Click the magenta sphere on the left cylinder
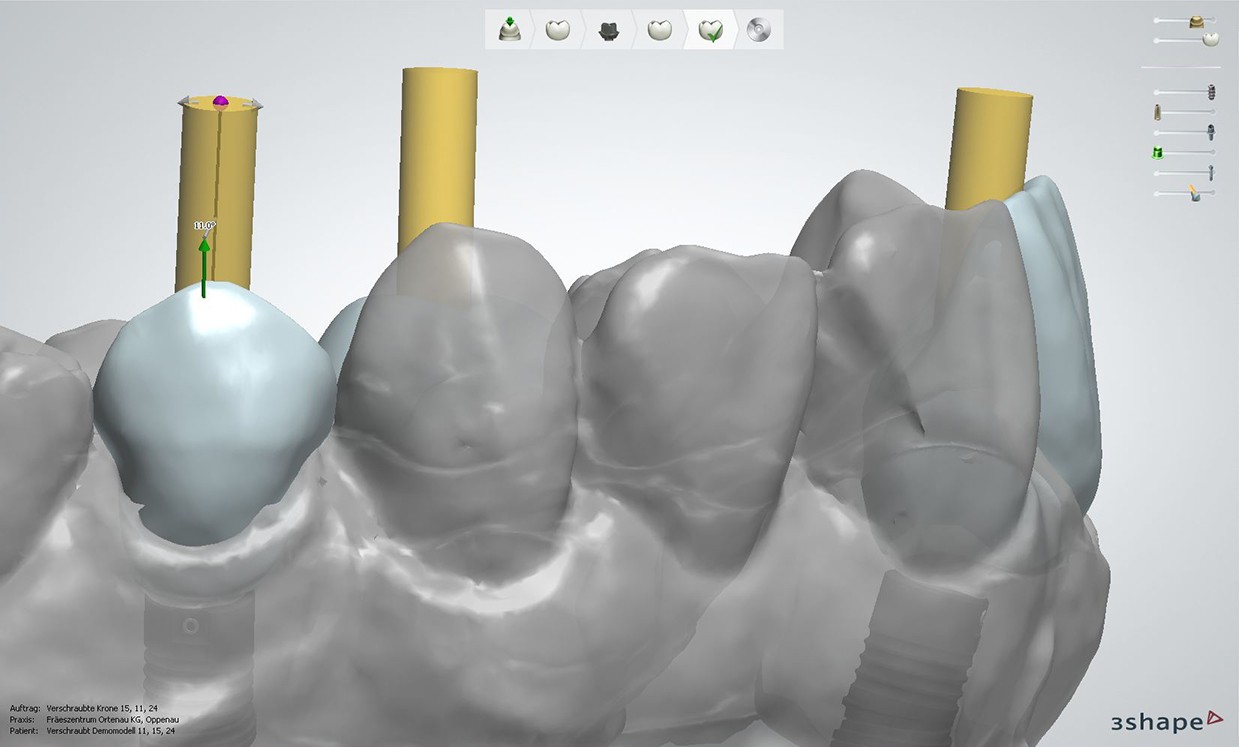1239x747 pixels. pyautogui.click(x=220, y=101)
